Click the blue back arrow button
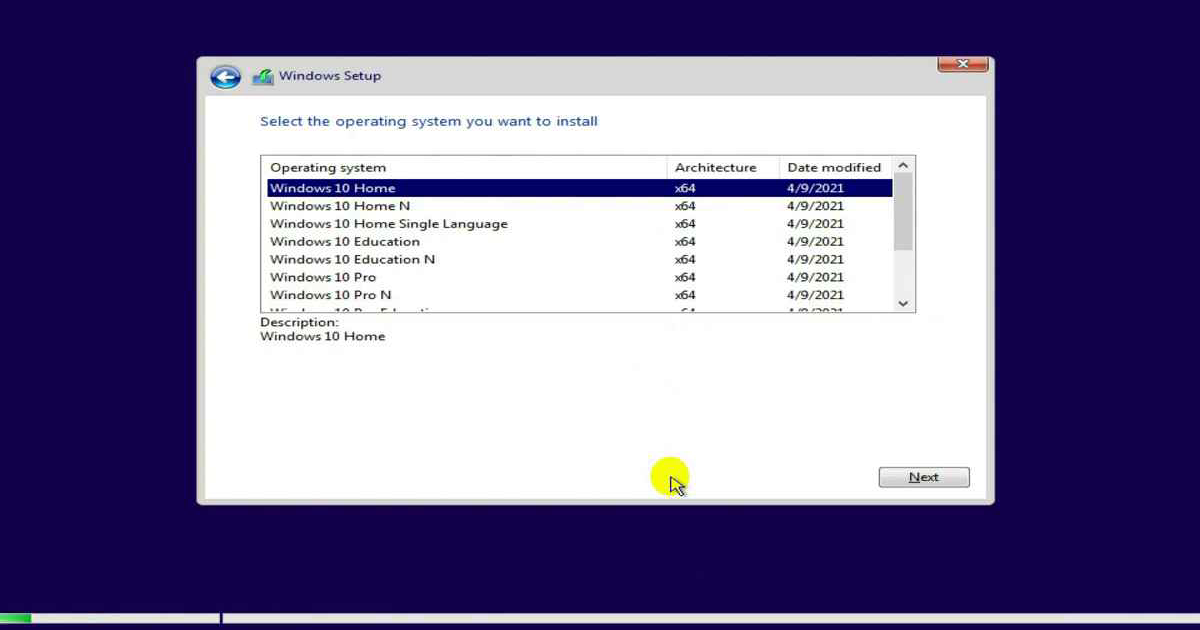Image resolution: width=1200 pixels, height=630 pixels. pyautogui.click(x=226, y=77)
